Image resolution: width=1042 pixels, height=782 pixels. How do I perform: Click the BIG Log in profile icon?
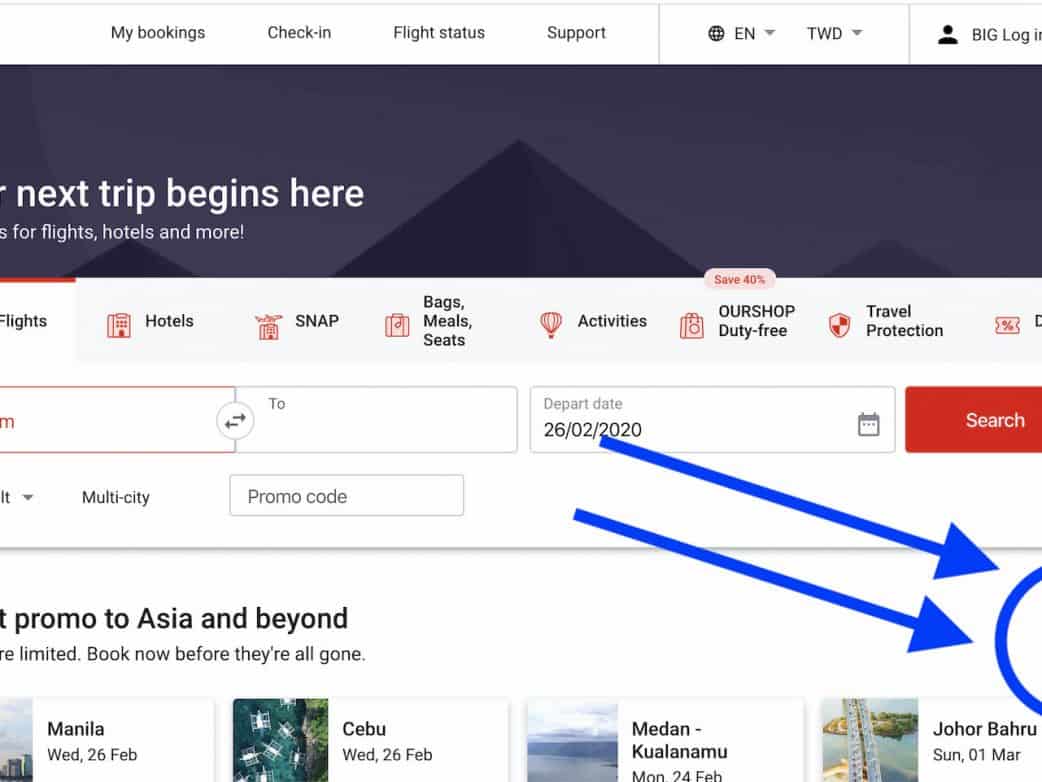coord(947,34)
